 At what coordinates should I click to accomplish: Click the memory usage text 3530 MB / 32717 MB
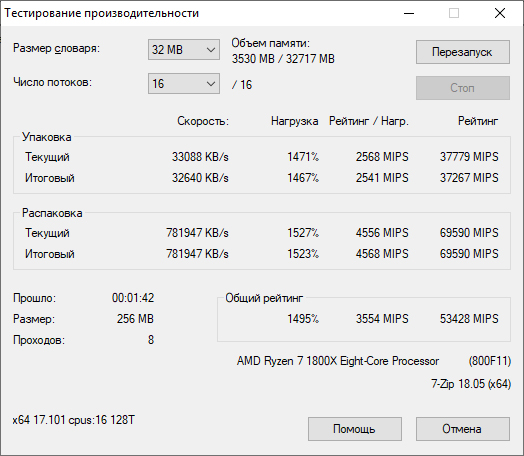283,59
